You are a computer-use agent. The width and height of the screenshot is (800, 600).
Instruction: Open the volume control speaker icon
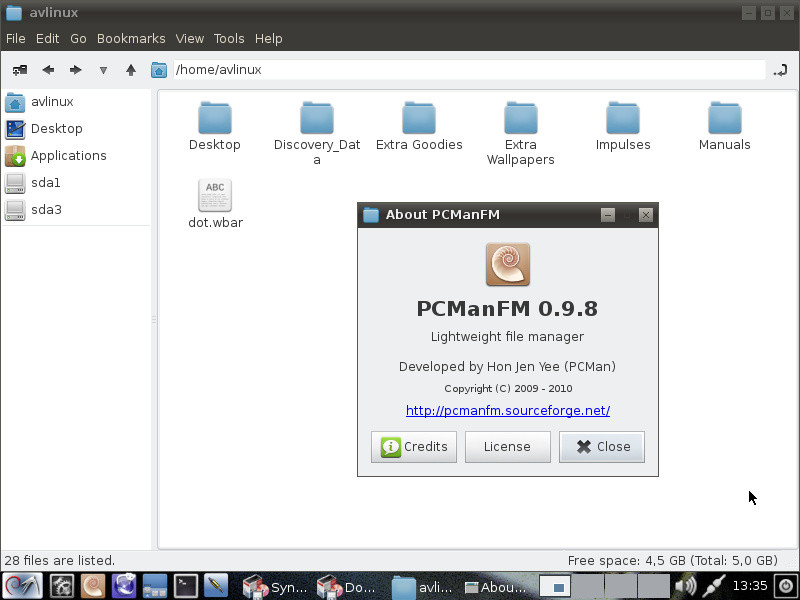685,587
